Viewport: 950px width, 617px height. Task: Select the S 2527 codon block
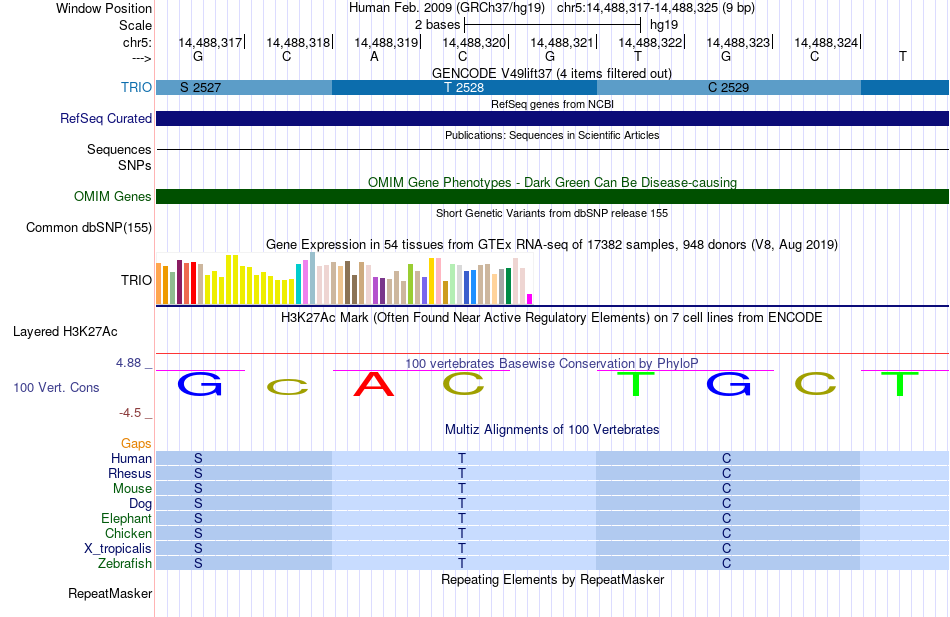[244, 87]
